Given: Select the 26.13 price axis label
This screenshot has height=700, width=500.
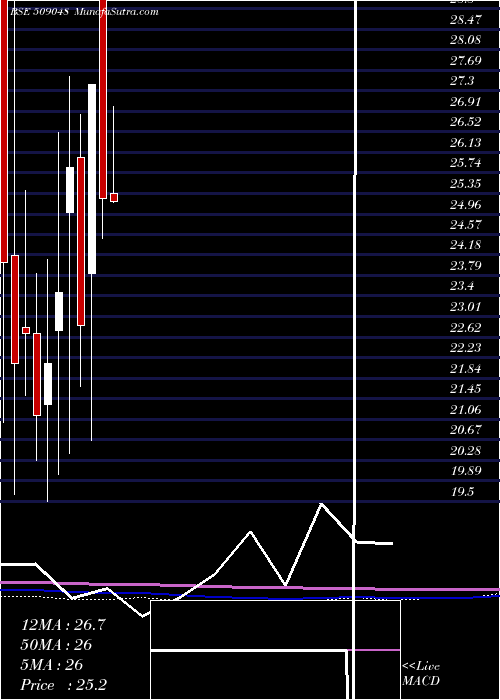Looking at the screenshot, I should pyautogui.click(x=466, y=142).
